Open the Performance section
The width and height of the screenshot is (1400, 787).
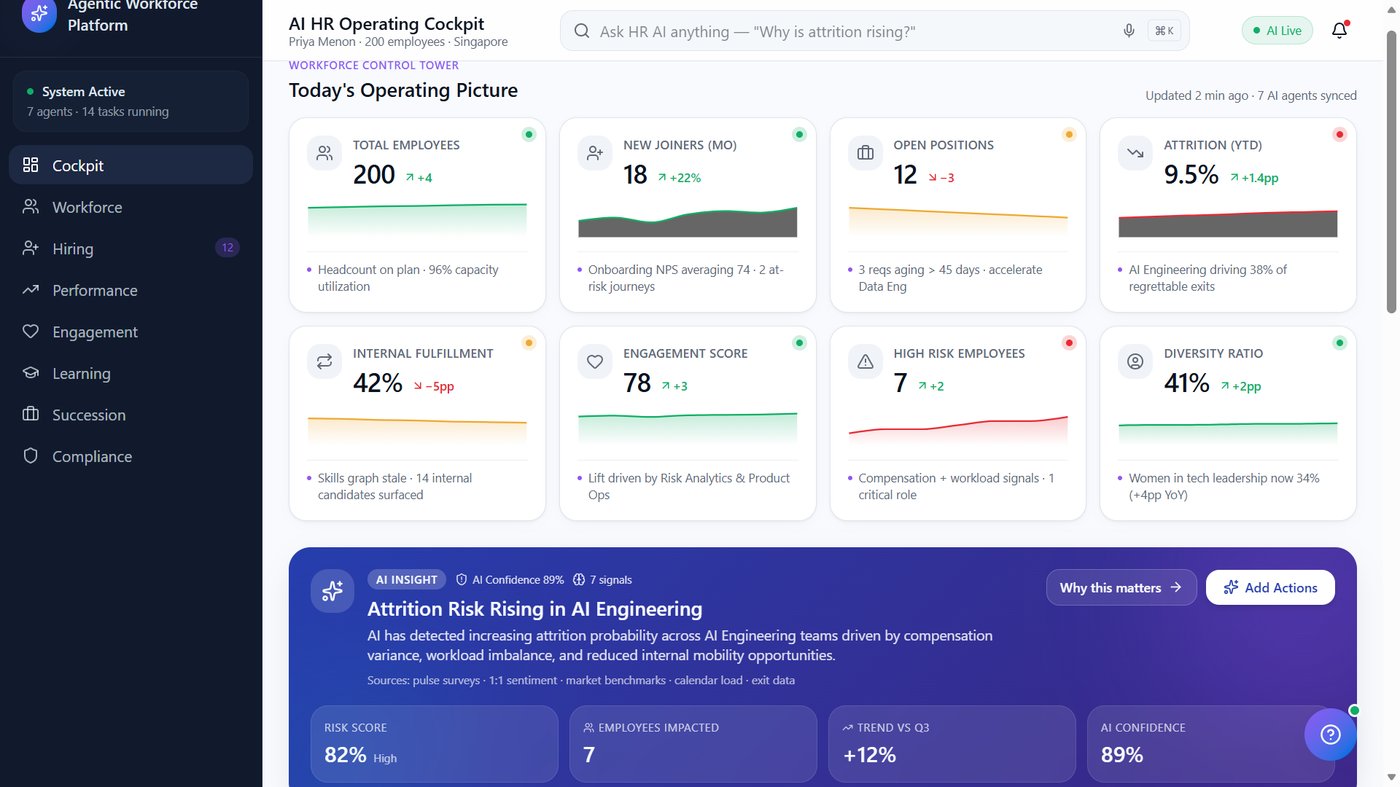[x=131, y=290]
